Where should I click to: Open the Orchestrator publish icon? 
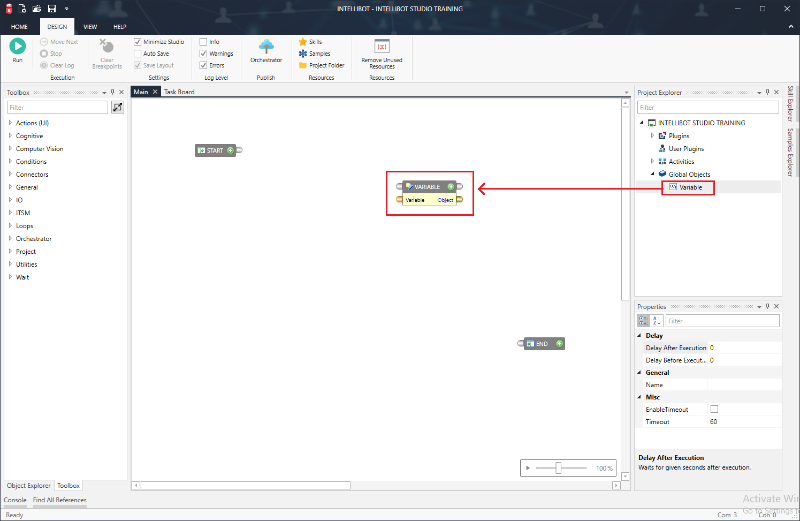267,47
